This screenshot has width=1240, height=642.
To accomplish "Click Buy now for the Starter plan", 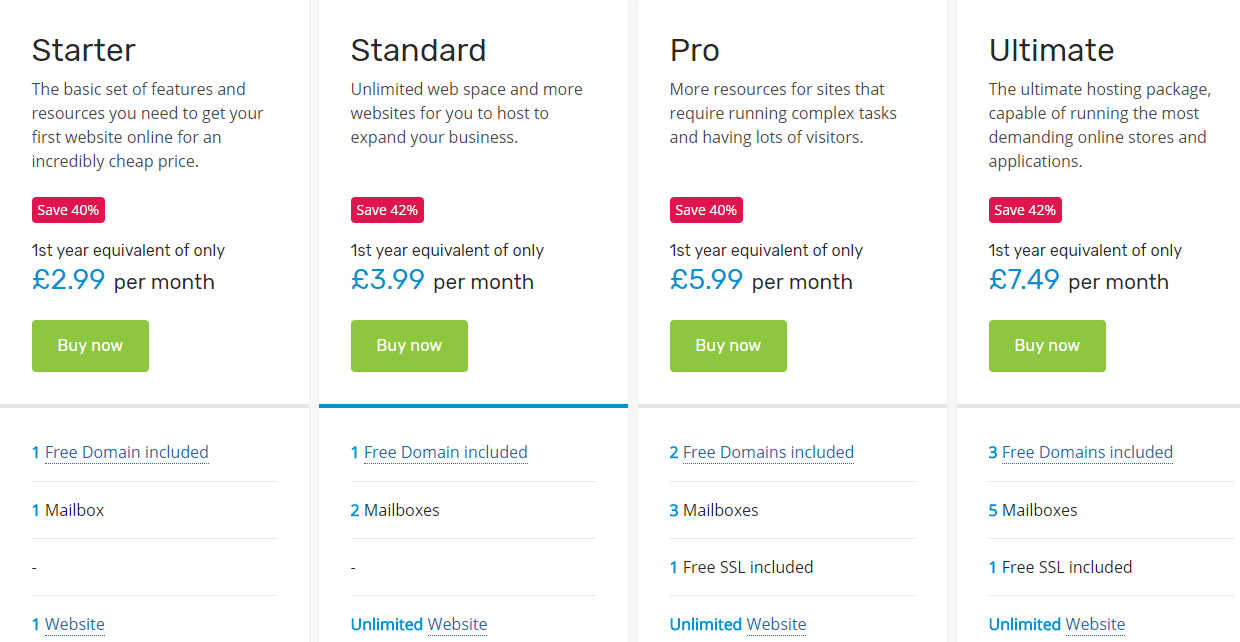I will click(x=90, y=346).
